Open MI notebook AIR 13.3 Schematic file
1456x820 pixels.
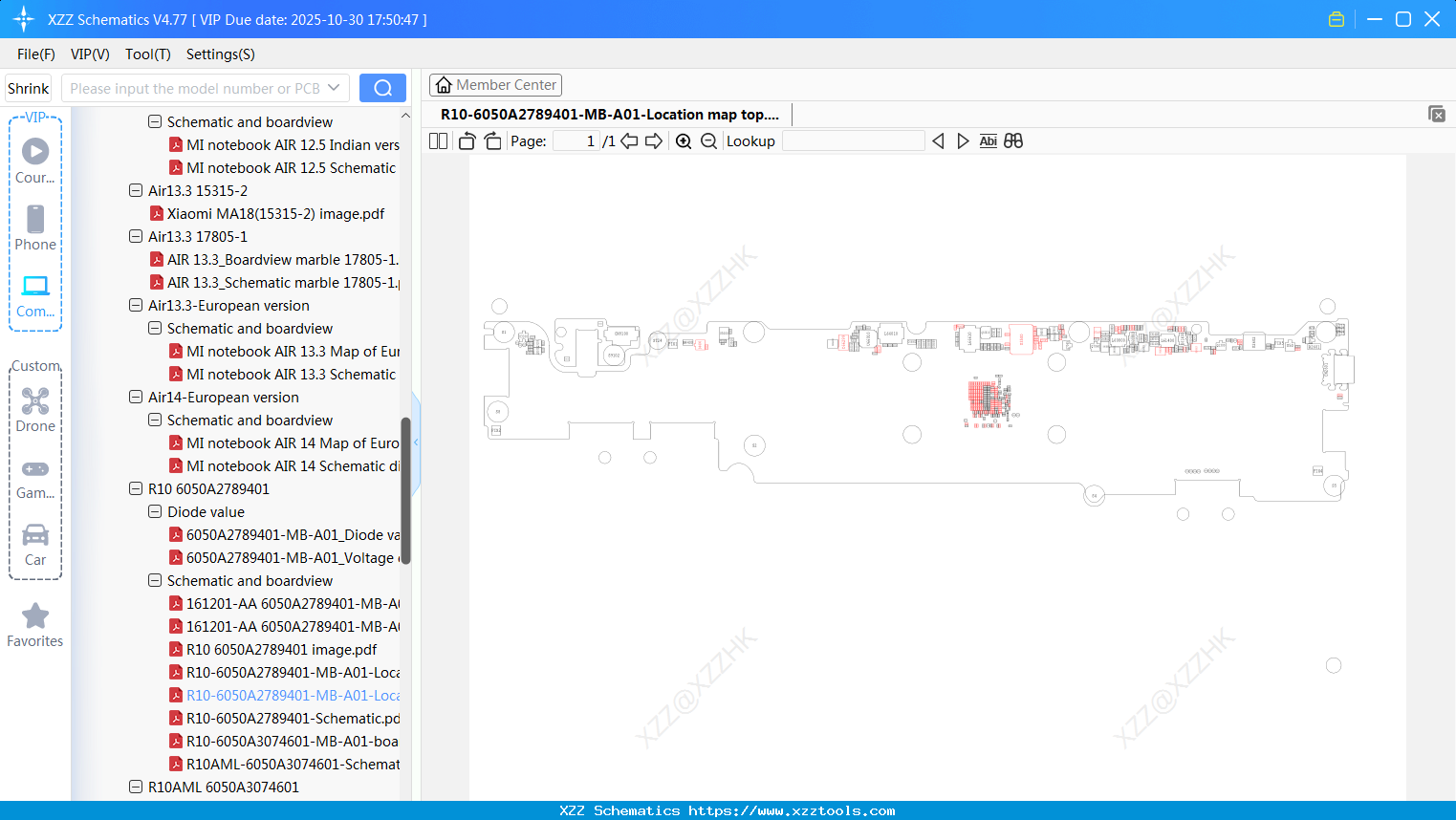[282, 375]
